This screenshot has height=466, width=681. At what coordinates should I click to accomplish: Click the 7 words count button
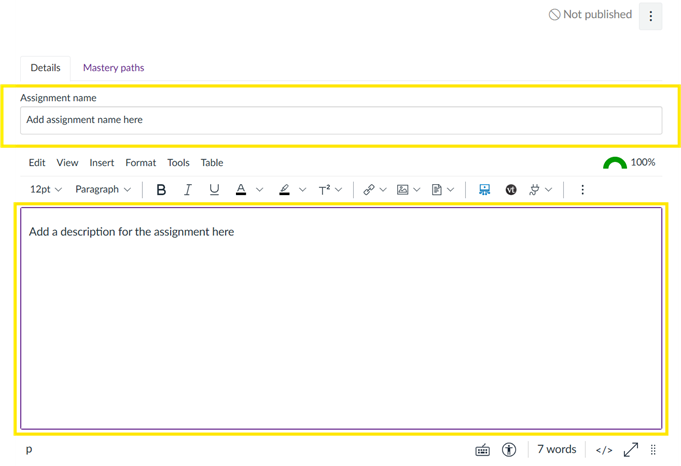[556, 450]
